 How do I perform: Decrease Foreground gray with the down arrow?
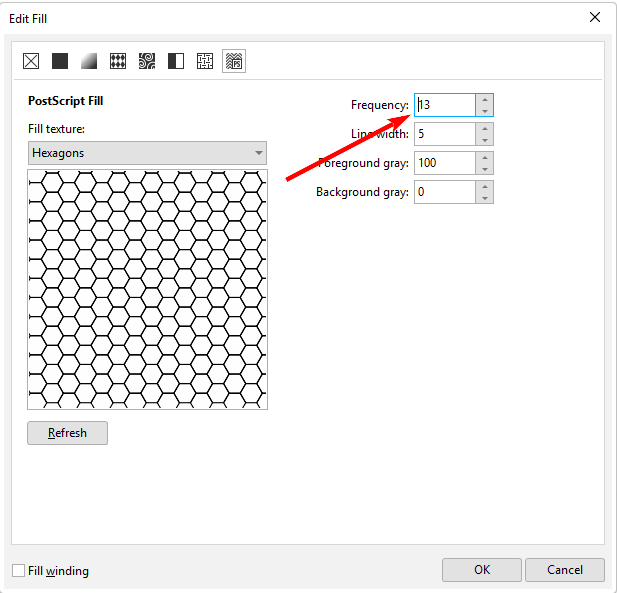[x=485, y=169]
